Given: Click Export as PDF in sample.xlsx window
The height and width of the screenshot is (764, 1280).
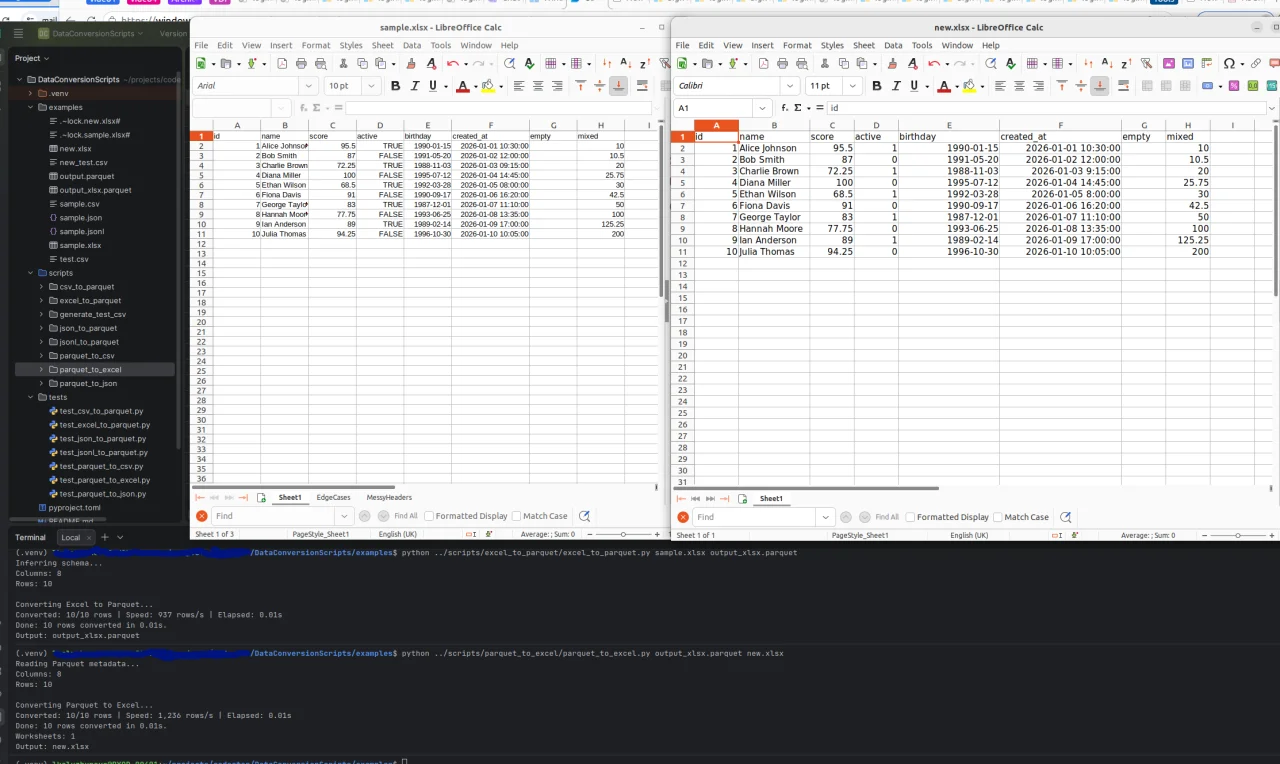Looking at the screenshot, I should click(x=282, y=64).
